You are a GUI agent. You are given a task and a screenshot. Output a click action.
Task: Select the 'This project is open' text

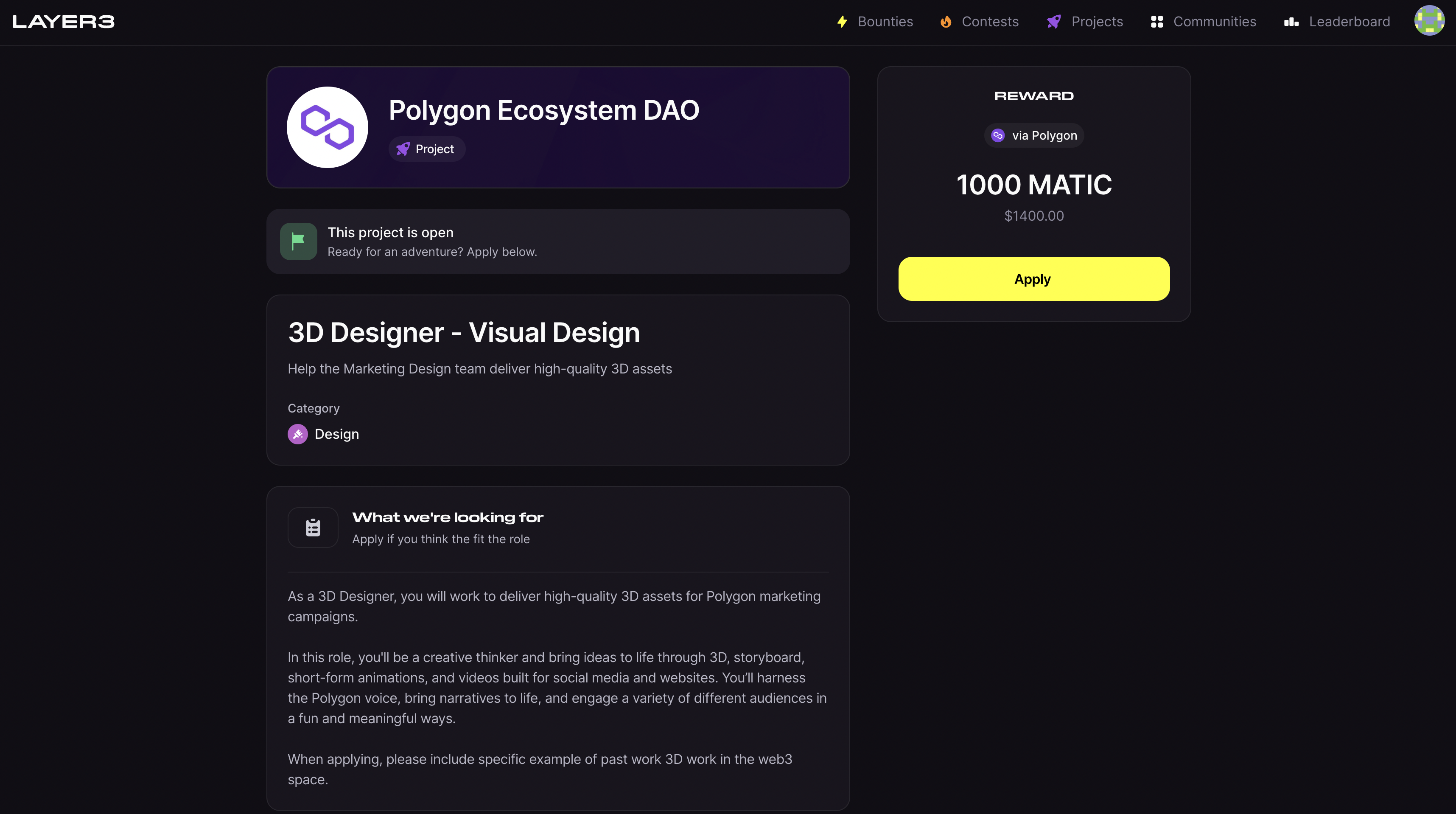point(391,232)
